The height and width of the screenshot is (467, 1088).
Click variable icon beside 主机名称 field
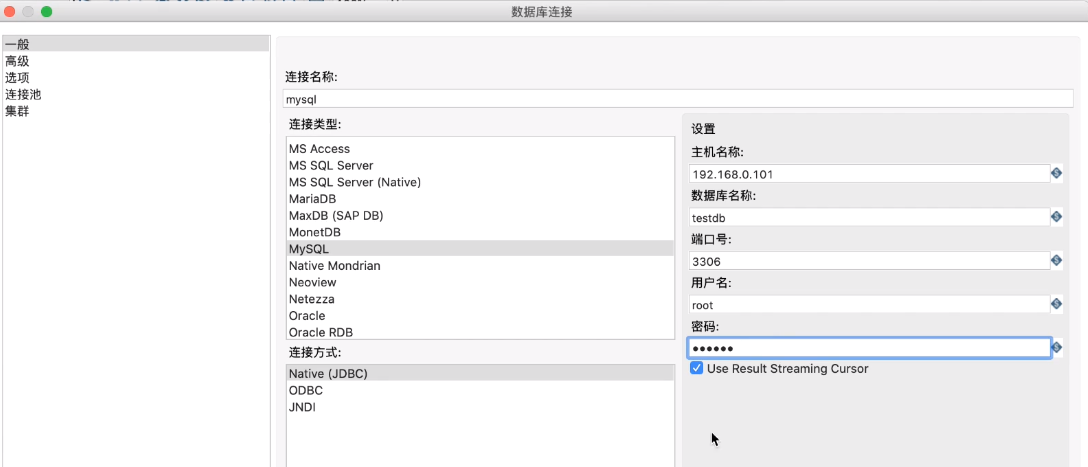[x=1057, y=173]
